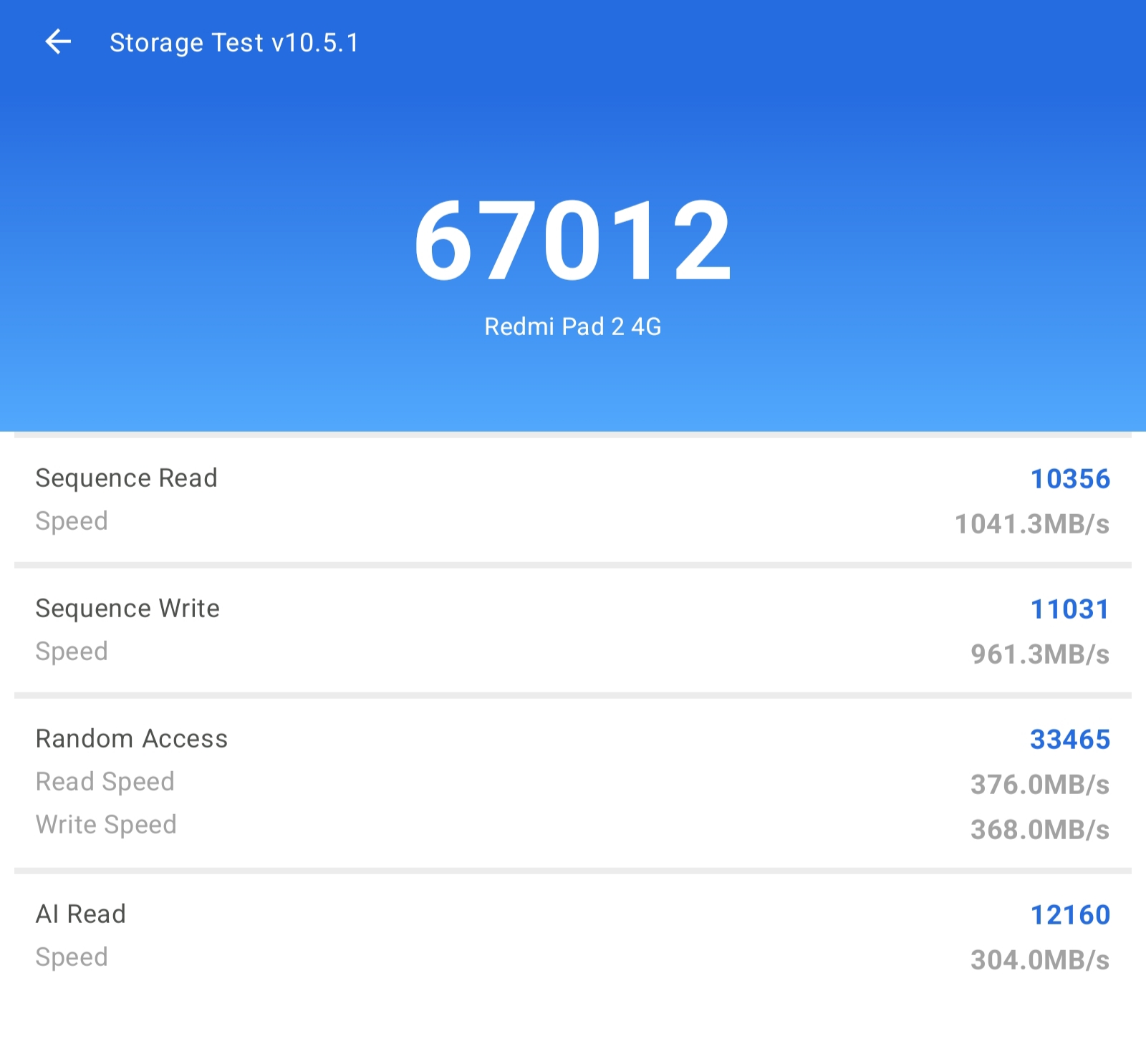The image size is (1146, 1064).
Task: Tap the back arrow icon
Action: (x=58, y=42)
